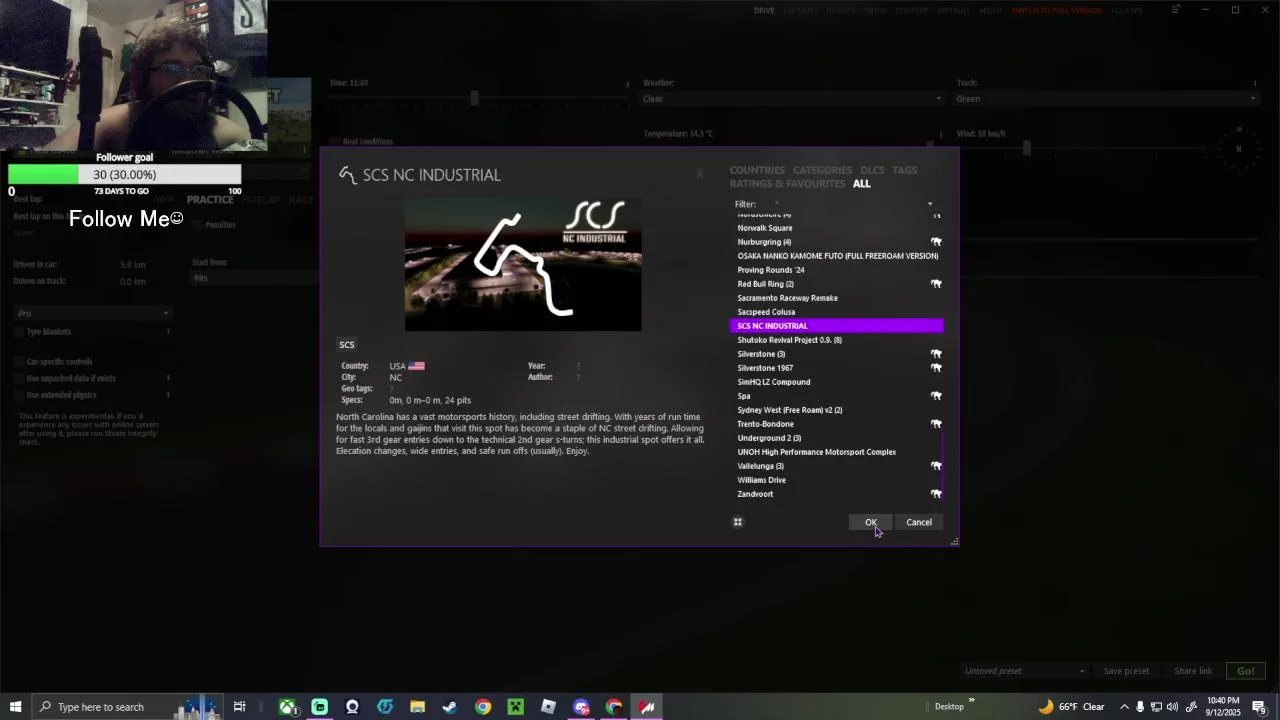
Task: Expand the Filter dropdown arrow
Action: click(x=930, y=204)
